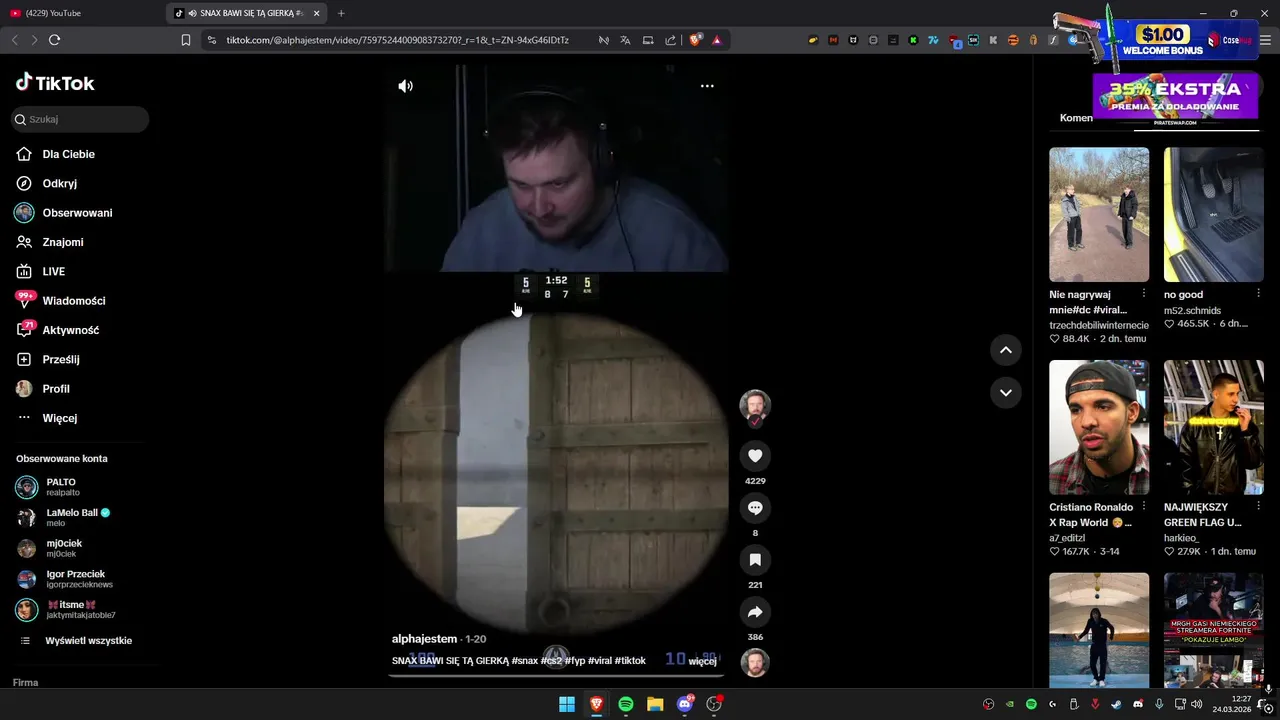Expand caption with więcej
1280x720 pixels.
click(702, 661)
